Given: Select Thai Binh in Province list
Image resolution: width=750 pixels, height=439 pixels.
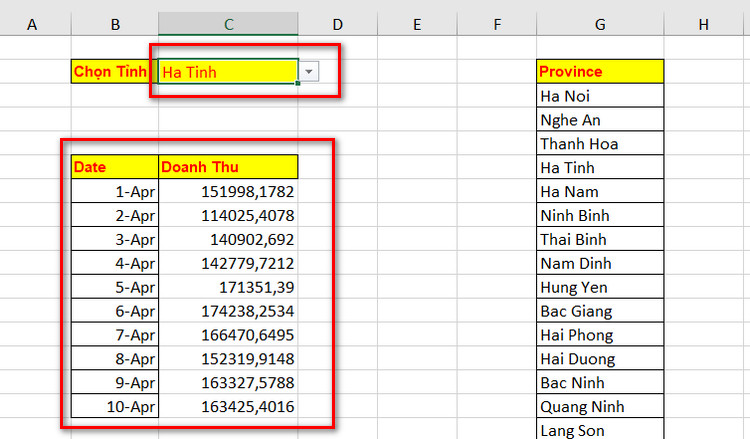Looking at the screenshot, I should pyautogui.click(x=600, y=239).
